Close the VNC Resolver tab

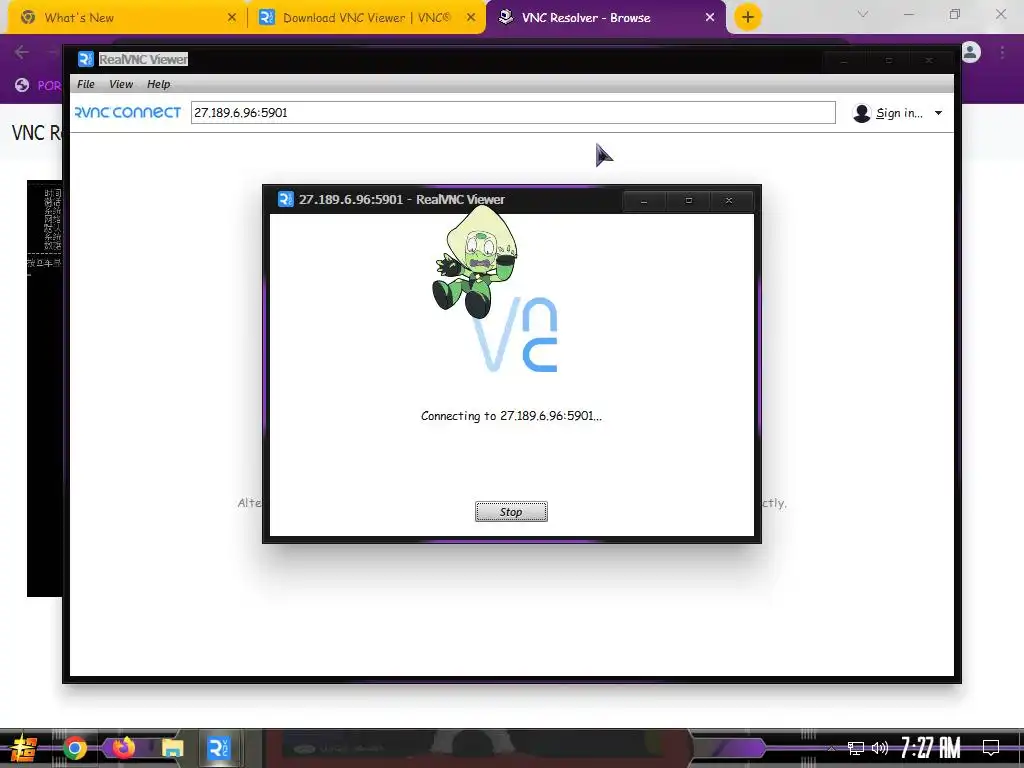pos(710,18)
